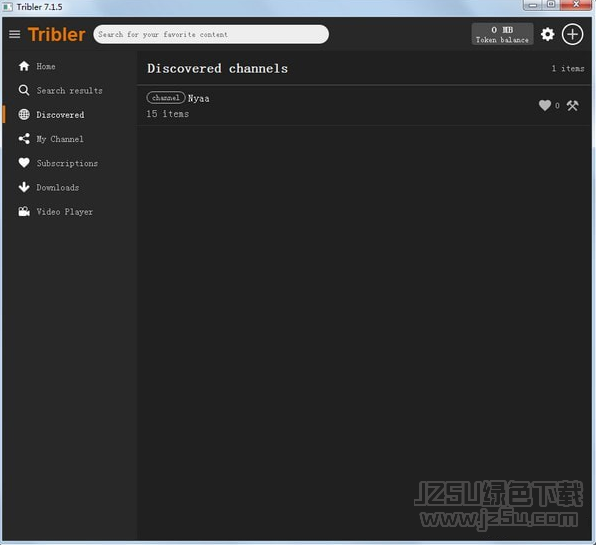Click the 'Discovered channels' heading
The image size is (596, 545).
pos(217,68)
